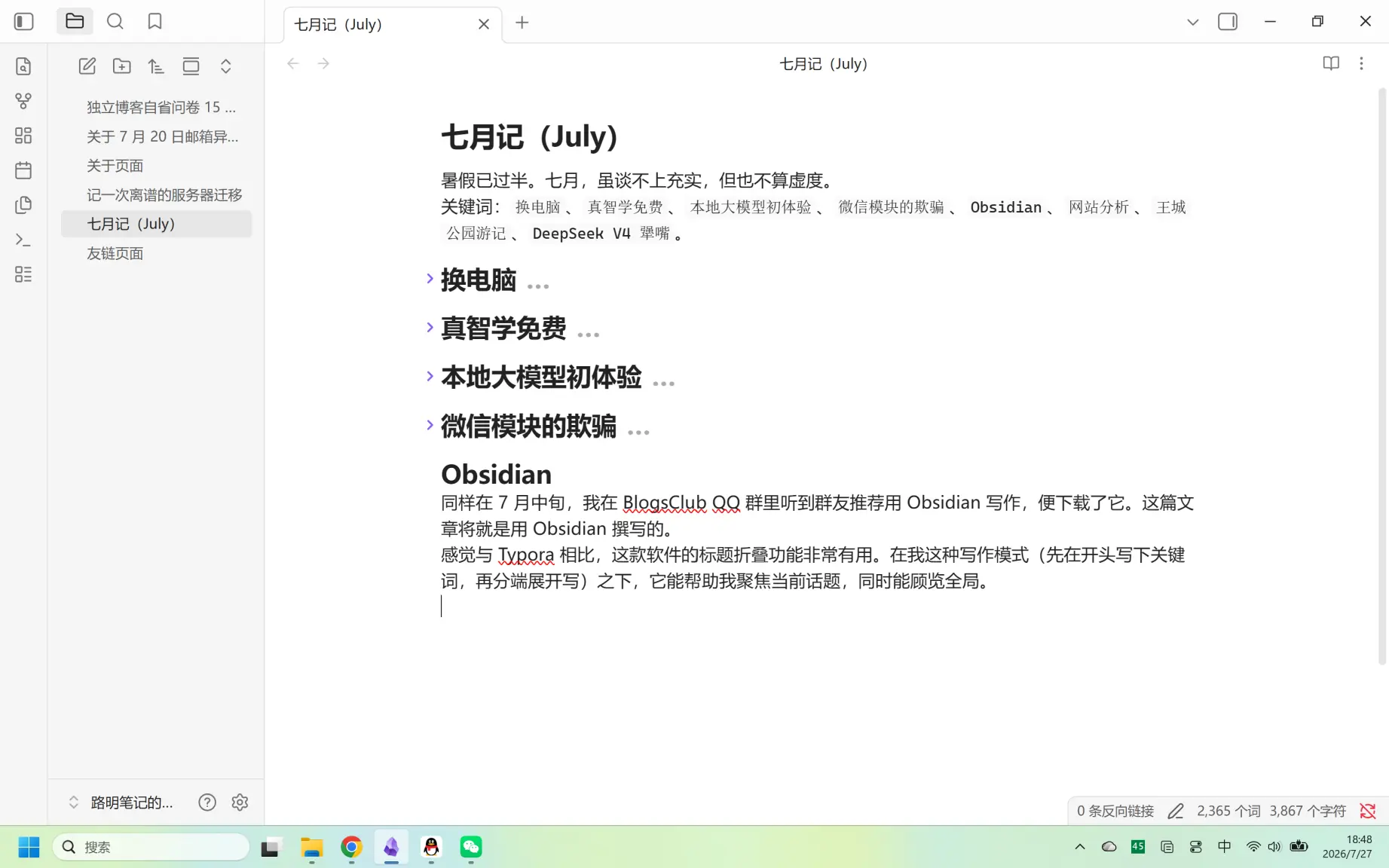Open note 独立博客自省问卷 15
Viewport: 1389px width, 868px height.
pyautogui.click(x=156, y=107)
